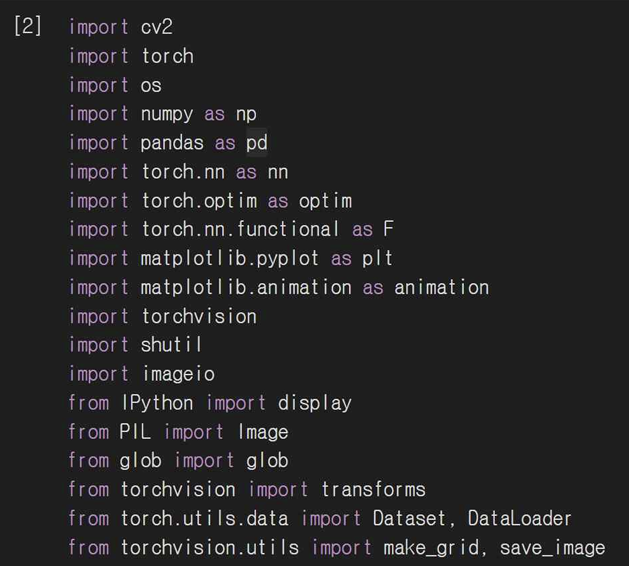Click the np alias after numpy
This screenshot has width=629, height=566.
tap(246, 114)
